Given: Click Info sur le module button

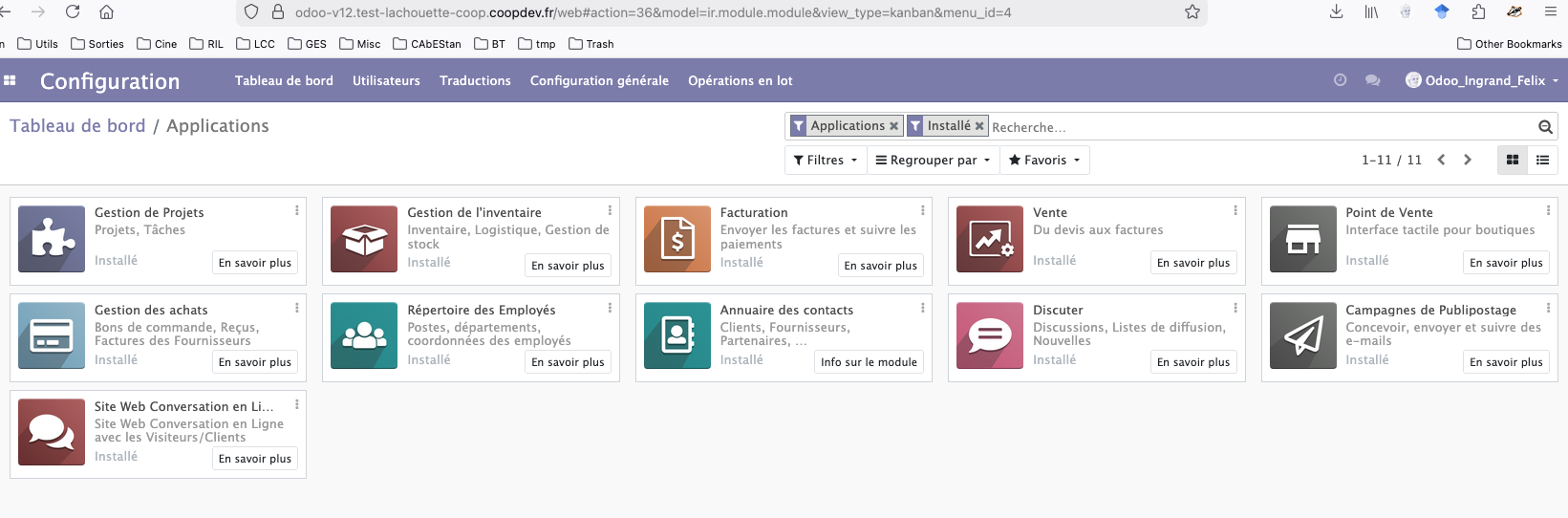Looking at the screenshot, I should pos(869,362).
